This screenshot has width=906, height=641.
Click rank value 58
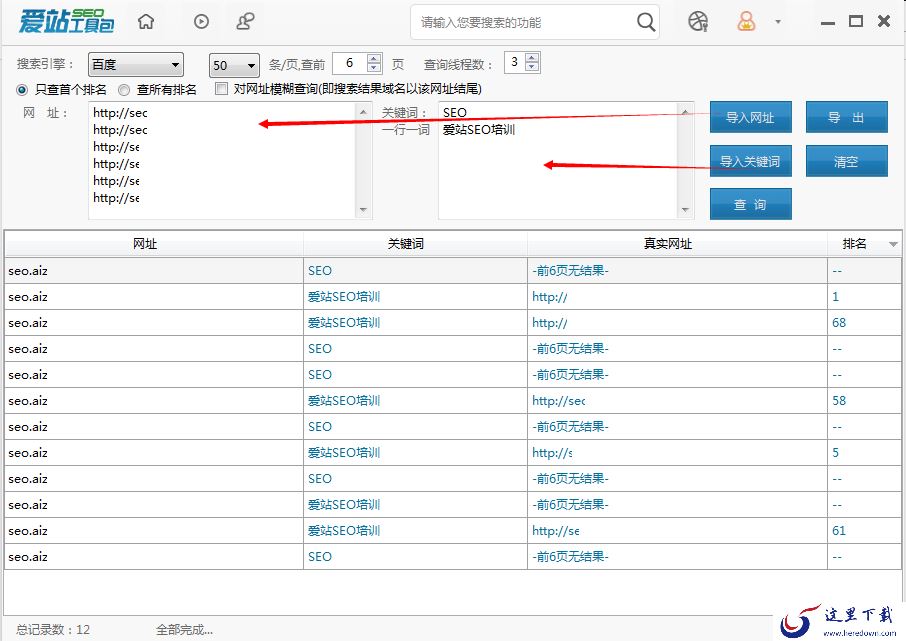[839, 401]
